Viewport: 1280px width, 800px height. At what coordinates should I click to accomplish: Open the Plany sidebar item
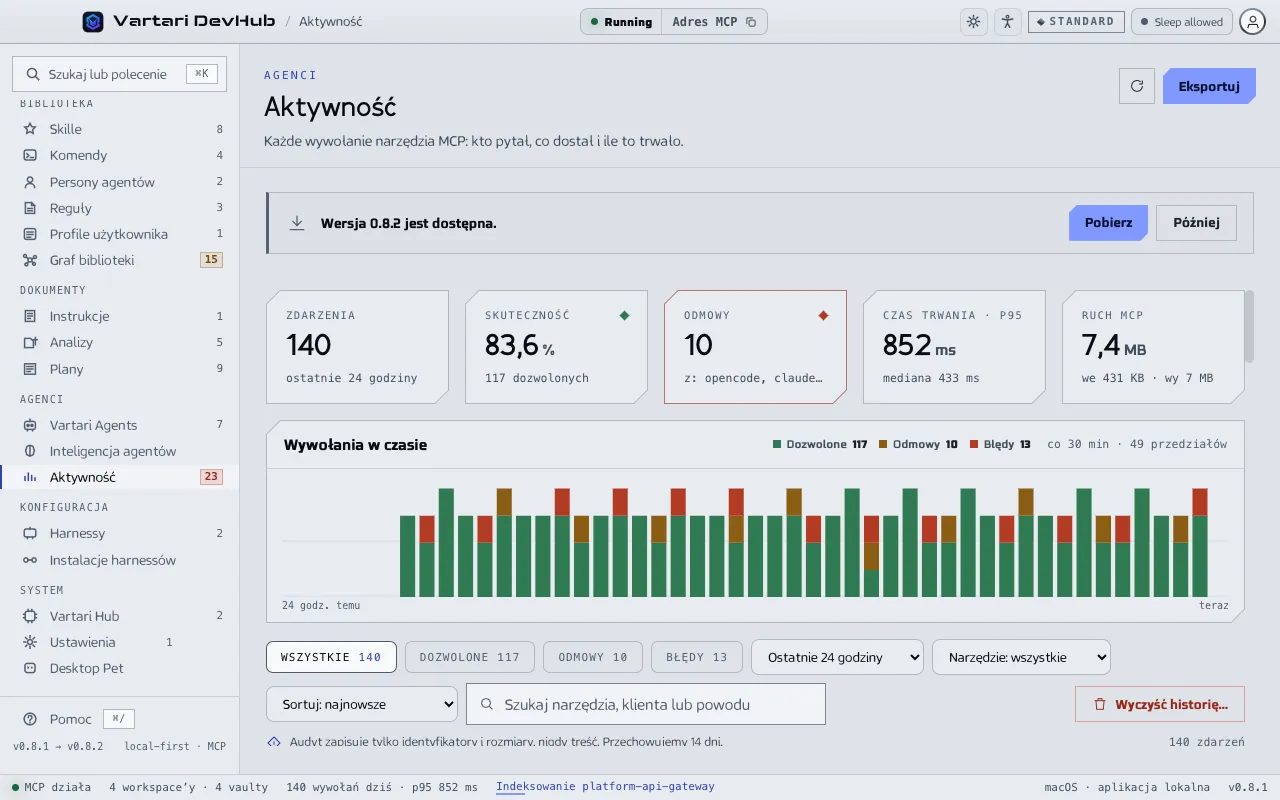click(x=120, y=369)
